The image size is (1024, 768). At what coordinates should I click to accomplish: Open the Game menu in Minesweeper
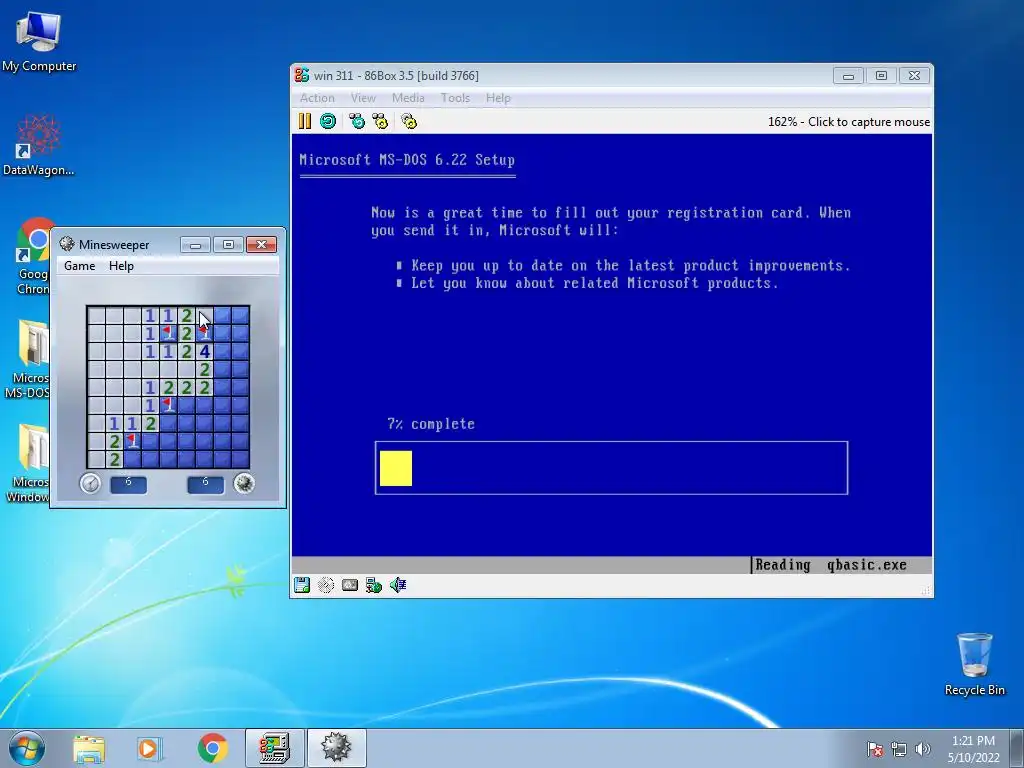[x=80, y=266]
